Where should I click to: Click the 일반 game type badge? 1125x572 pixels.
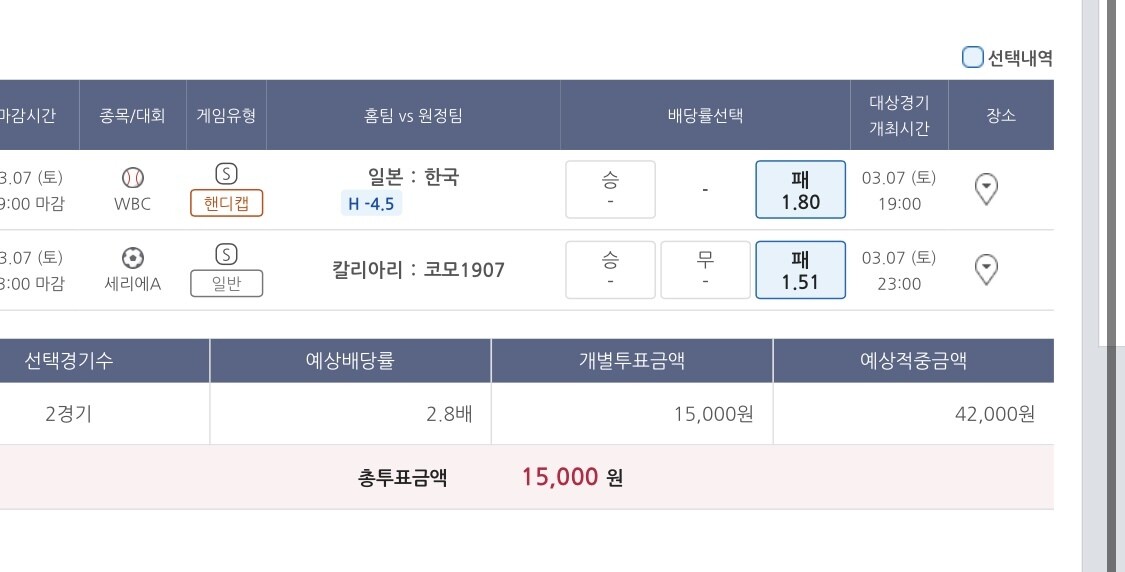[227, 284]
